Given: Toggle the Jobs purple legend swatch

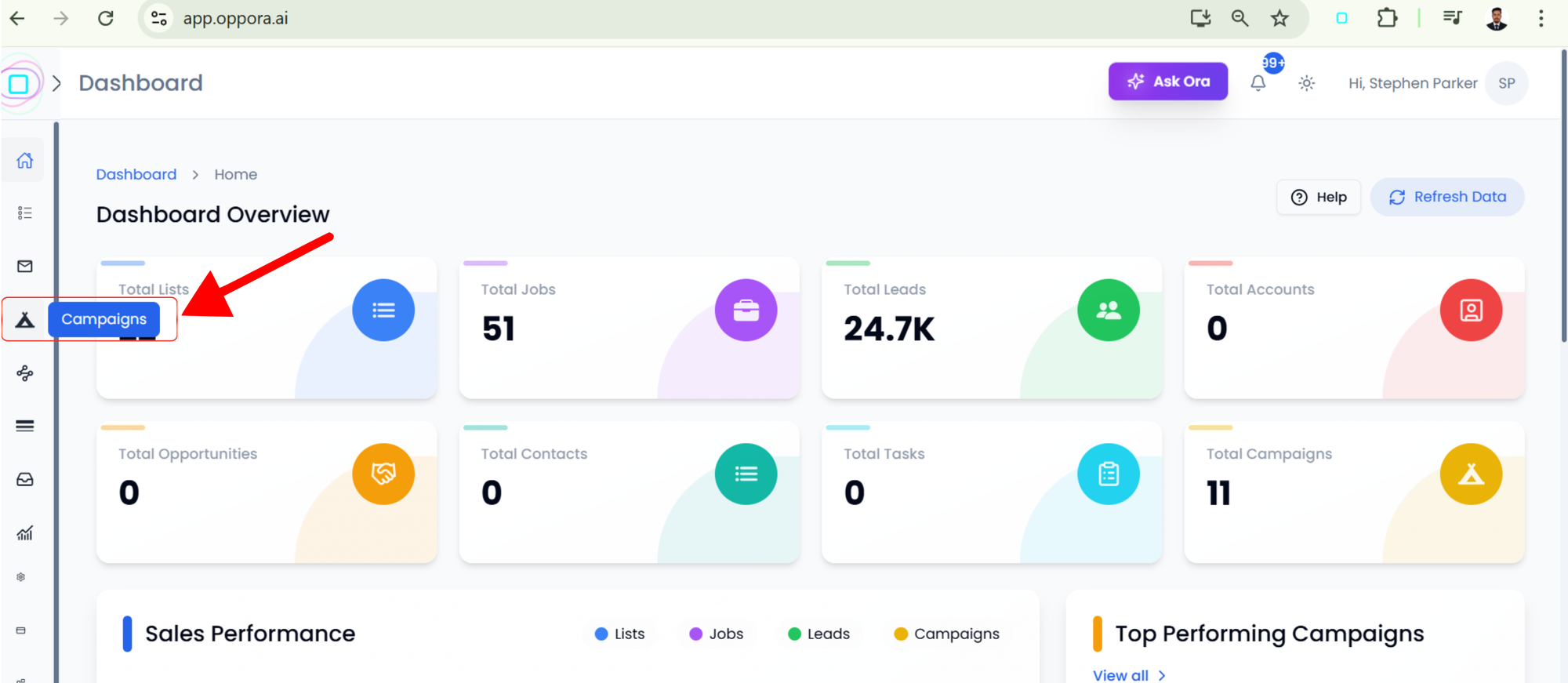Looking at the screenshot, I should pos(695,634).
